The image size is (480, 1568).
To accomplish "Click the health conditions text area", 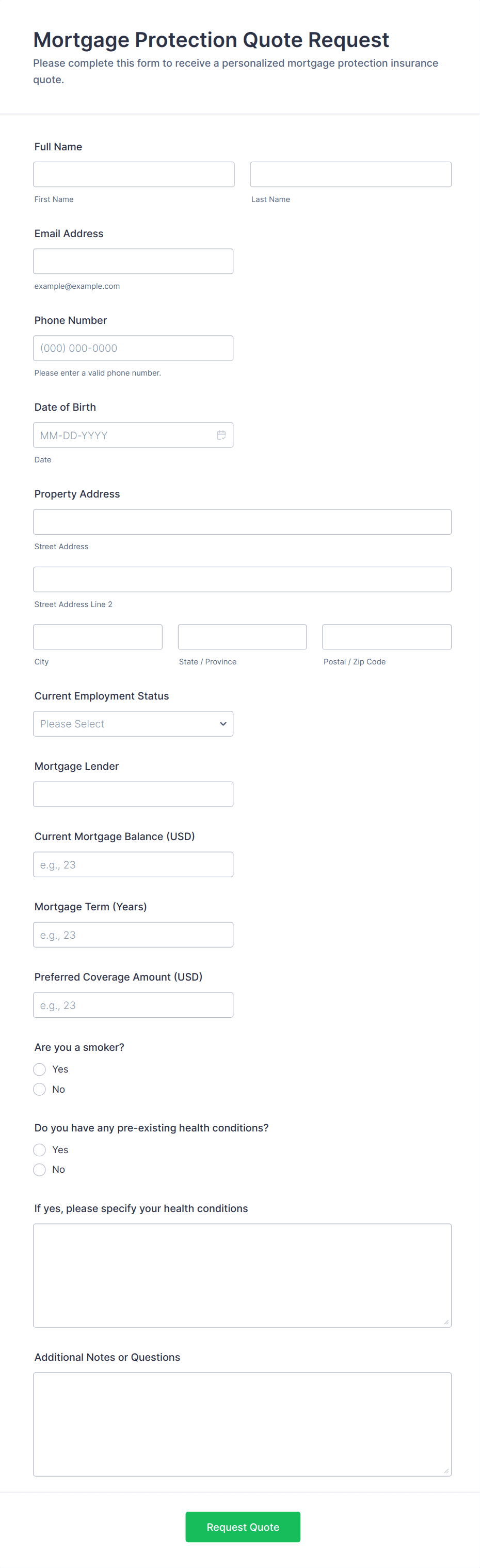I will click(242, 1275).
